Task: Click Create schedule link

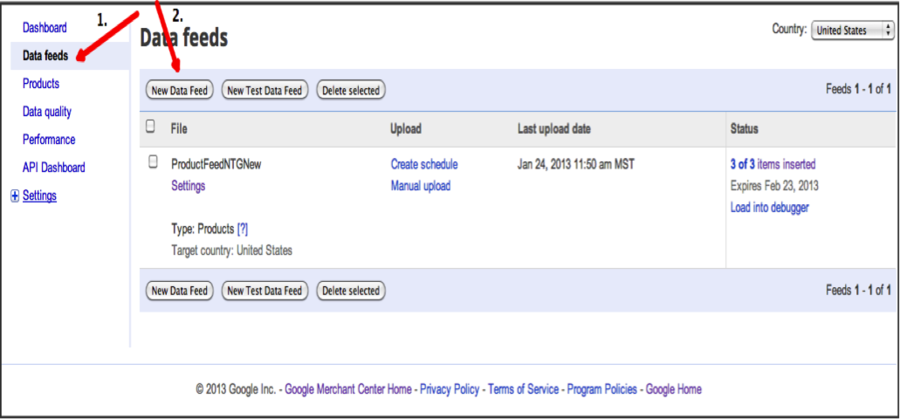Action: (x=424, y=164)
